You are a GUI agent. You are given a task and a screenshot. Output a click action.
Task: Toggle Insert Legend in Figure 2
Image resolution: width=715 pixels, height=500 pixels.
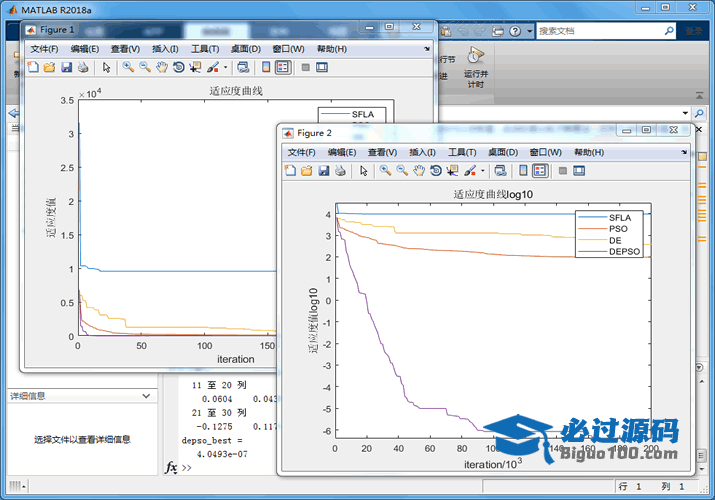[x=540, y=171]
